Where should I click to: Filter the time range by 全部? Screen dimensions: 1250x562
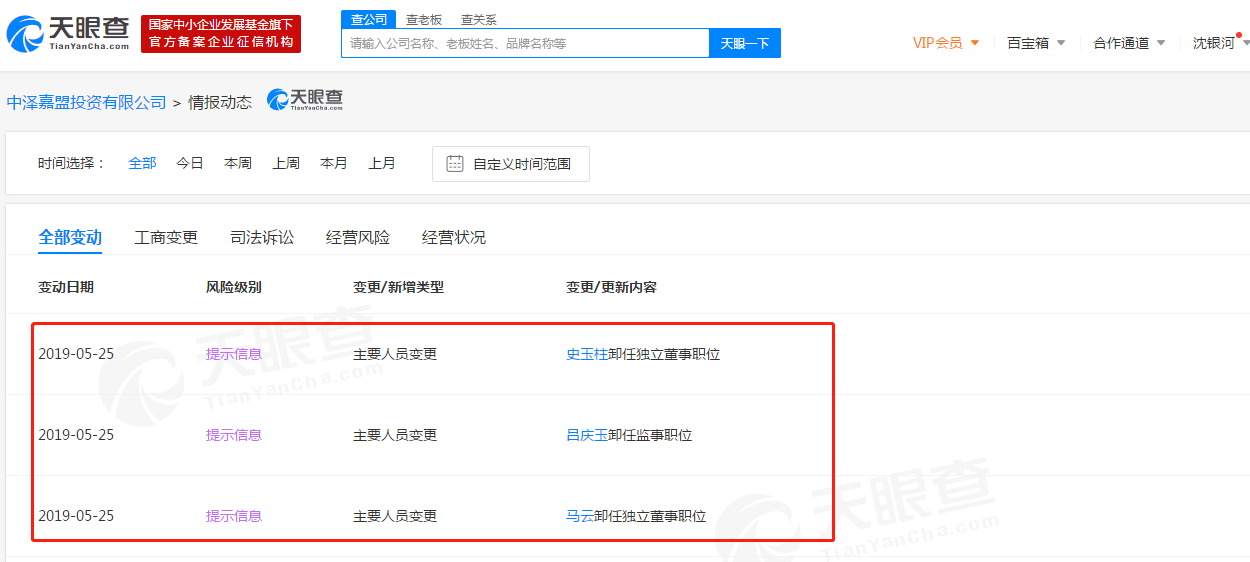point(142,163)
